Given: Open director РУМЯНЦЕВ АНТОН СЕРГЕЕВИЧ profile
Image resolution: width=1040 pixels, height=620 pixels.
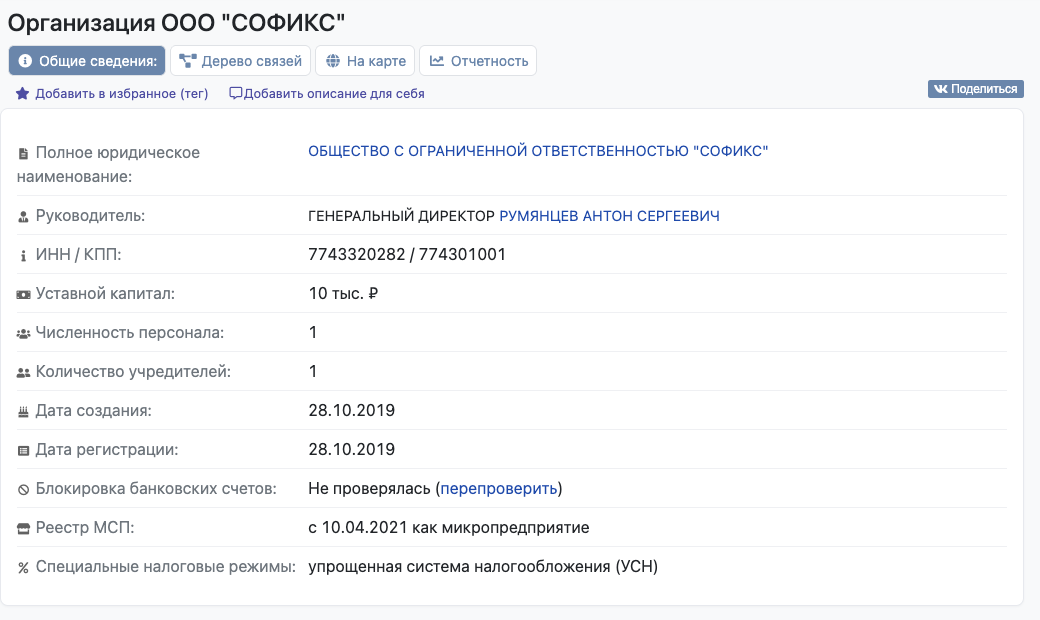Looking at the screenshot, I should [610, 216].
